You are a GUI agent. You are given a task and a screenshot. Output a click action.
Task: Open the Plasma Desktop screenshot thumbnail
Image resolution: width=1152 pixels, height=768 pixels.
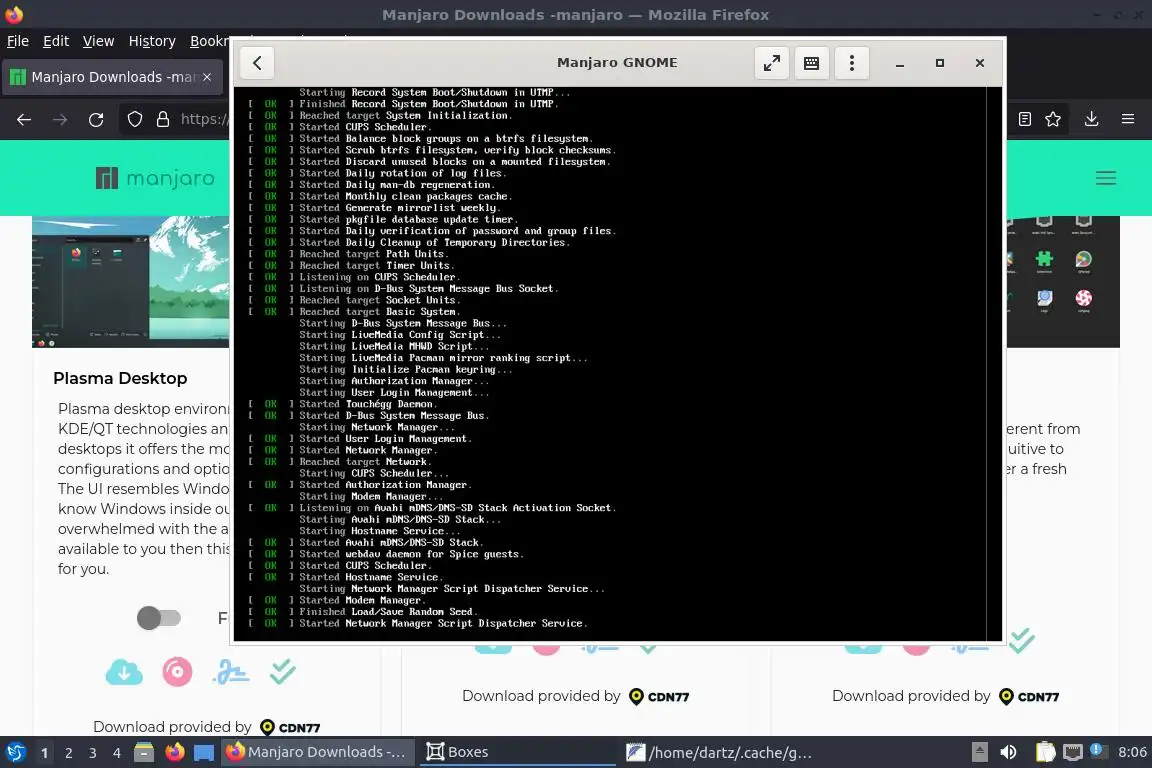pyautogui.click(x=131, y=281)
